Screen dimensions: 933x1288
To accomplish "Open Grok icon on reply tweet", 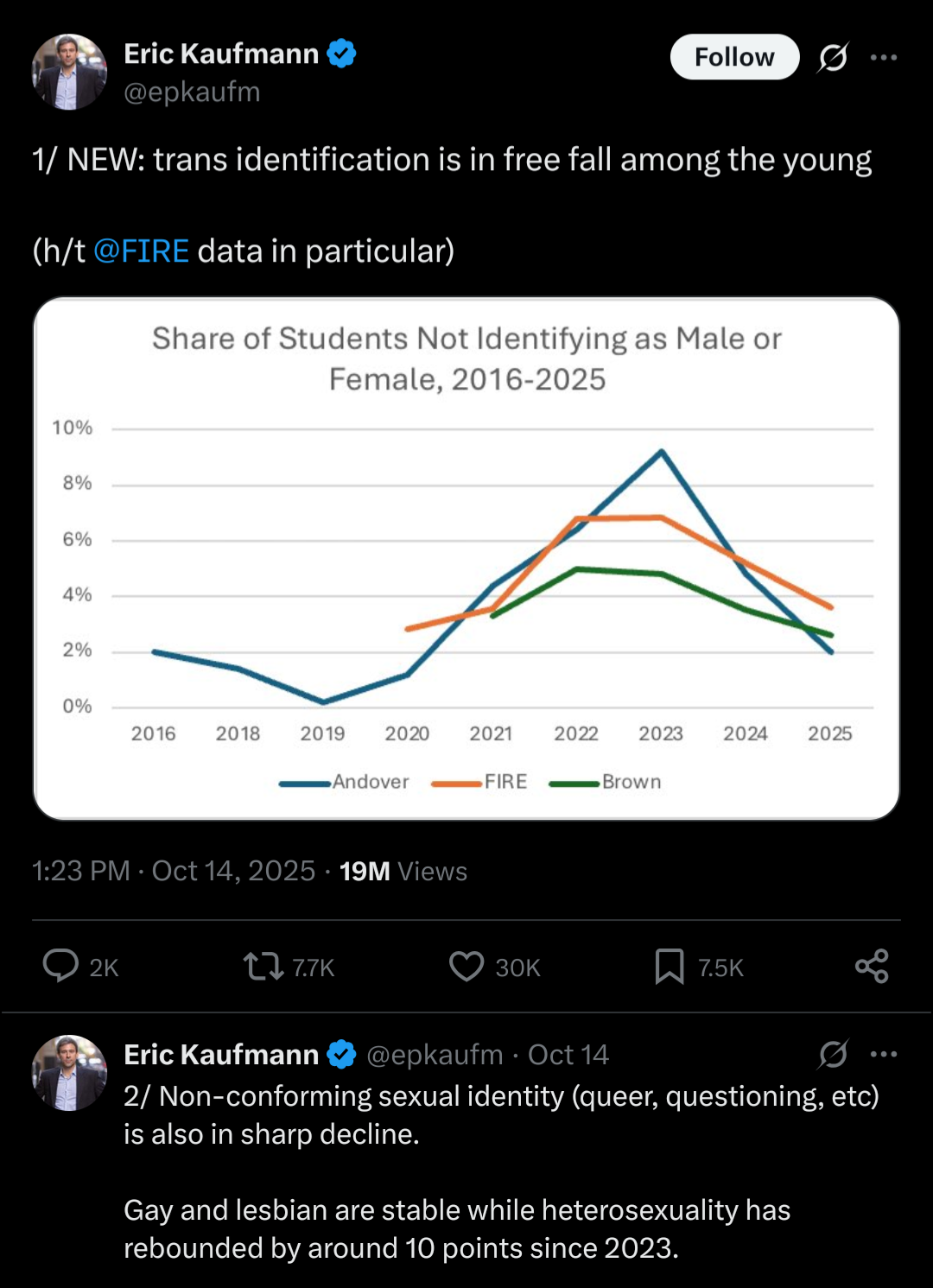I will pos(833,1054).
